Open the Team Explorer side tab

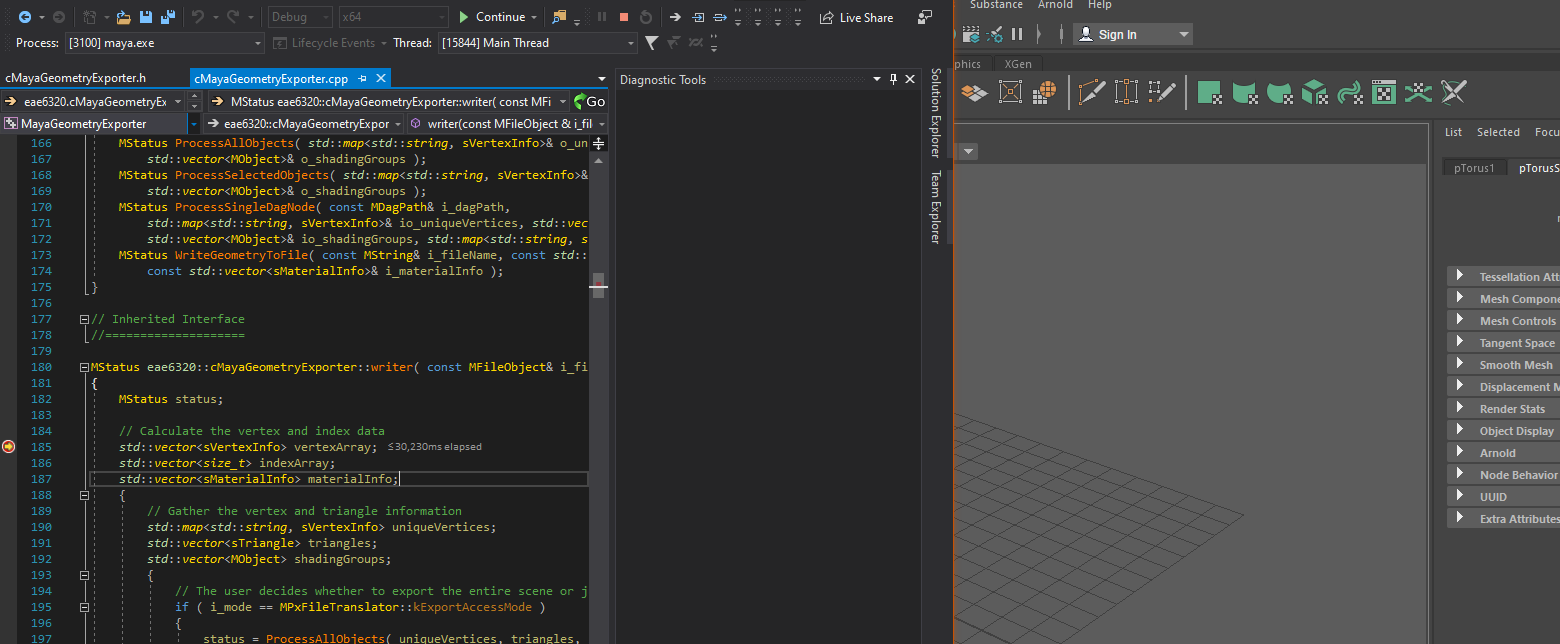[x=936, y=207]
